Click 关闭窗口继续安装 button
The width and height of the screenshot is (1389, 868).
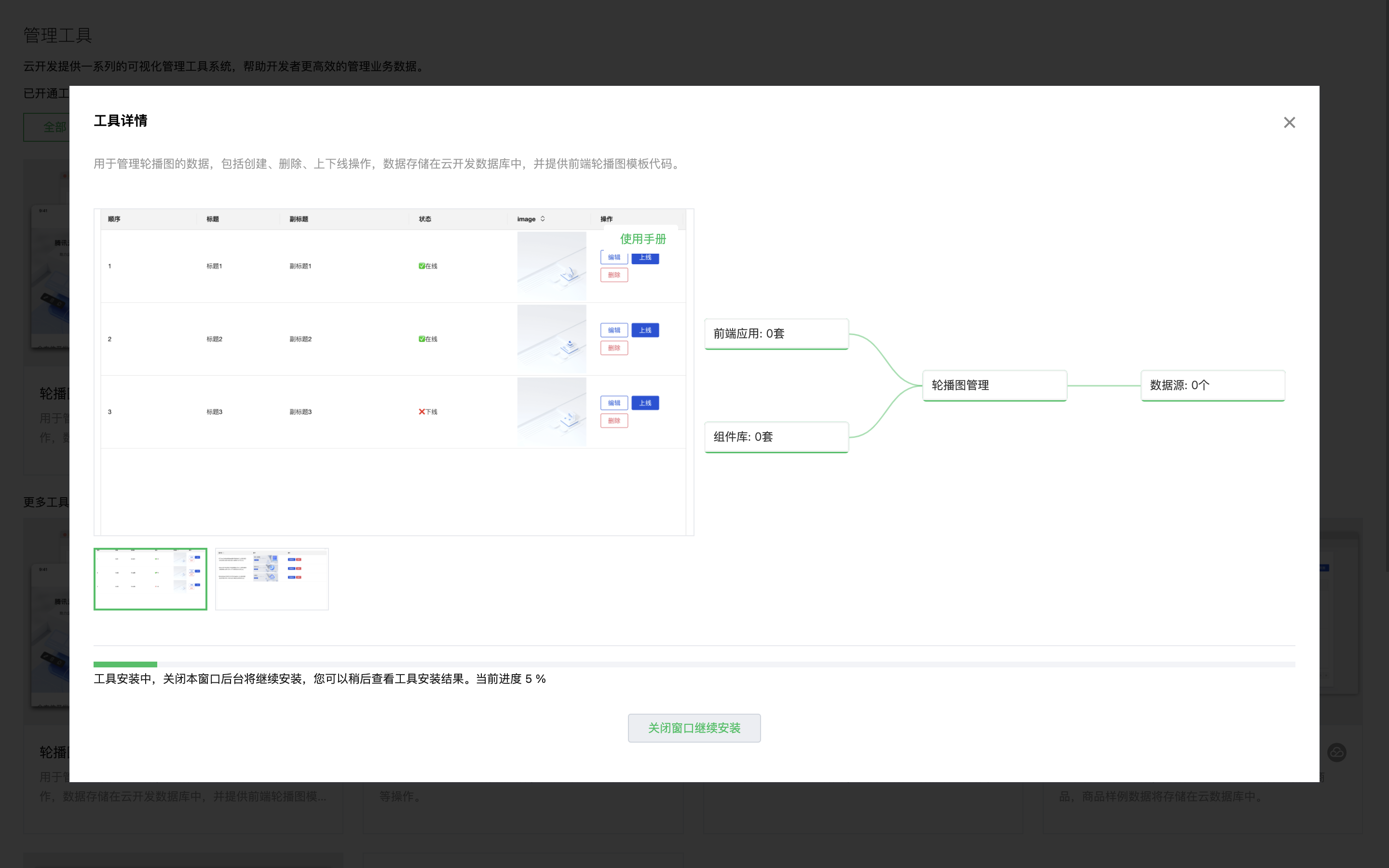[x=694, y=728]
